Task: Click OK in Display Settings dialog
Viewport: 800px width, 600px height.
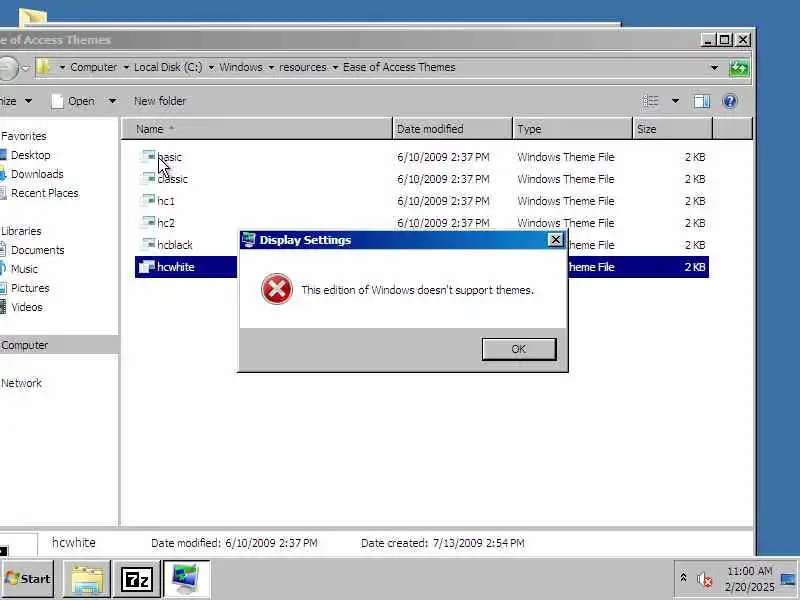Action: tap(519, 349)
